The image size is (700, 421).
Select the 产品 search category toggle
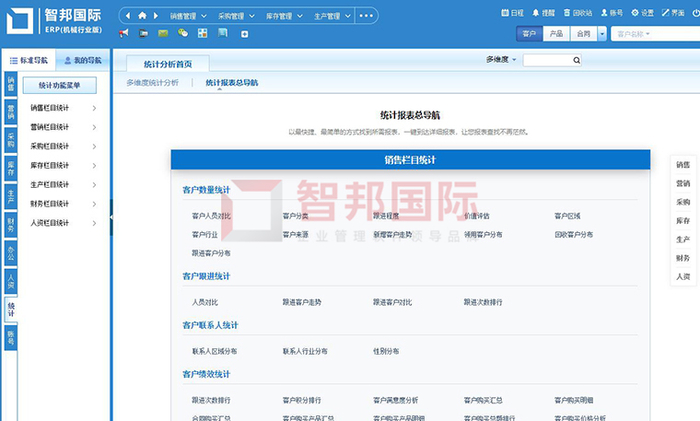click(x=556, y=34)
